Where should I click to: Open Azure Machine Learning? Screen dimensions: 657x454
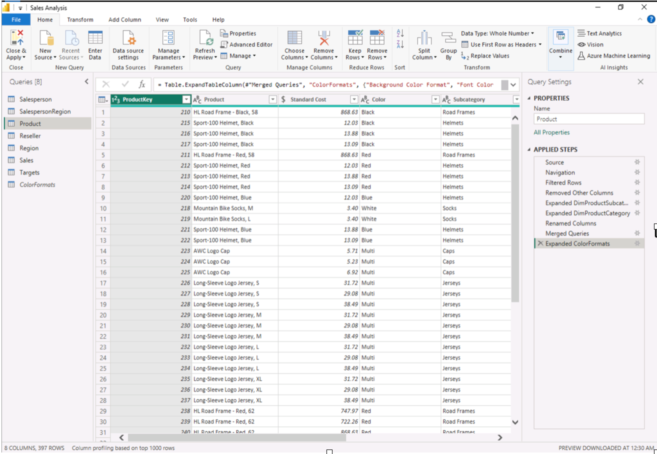614,56
